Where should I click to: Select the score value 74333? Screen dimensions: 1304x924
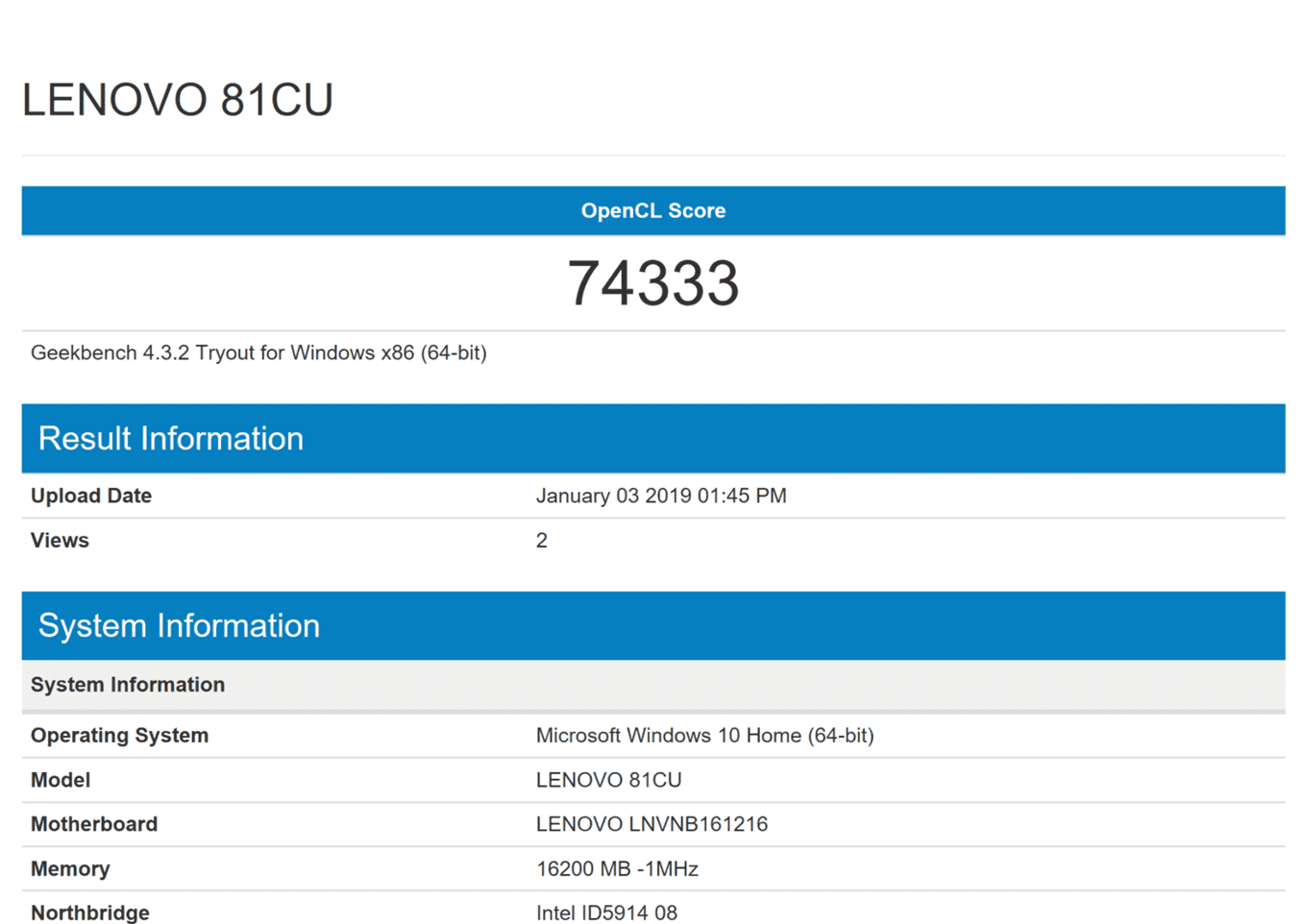click(x=653, y=283)
